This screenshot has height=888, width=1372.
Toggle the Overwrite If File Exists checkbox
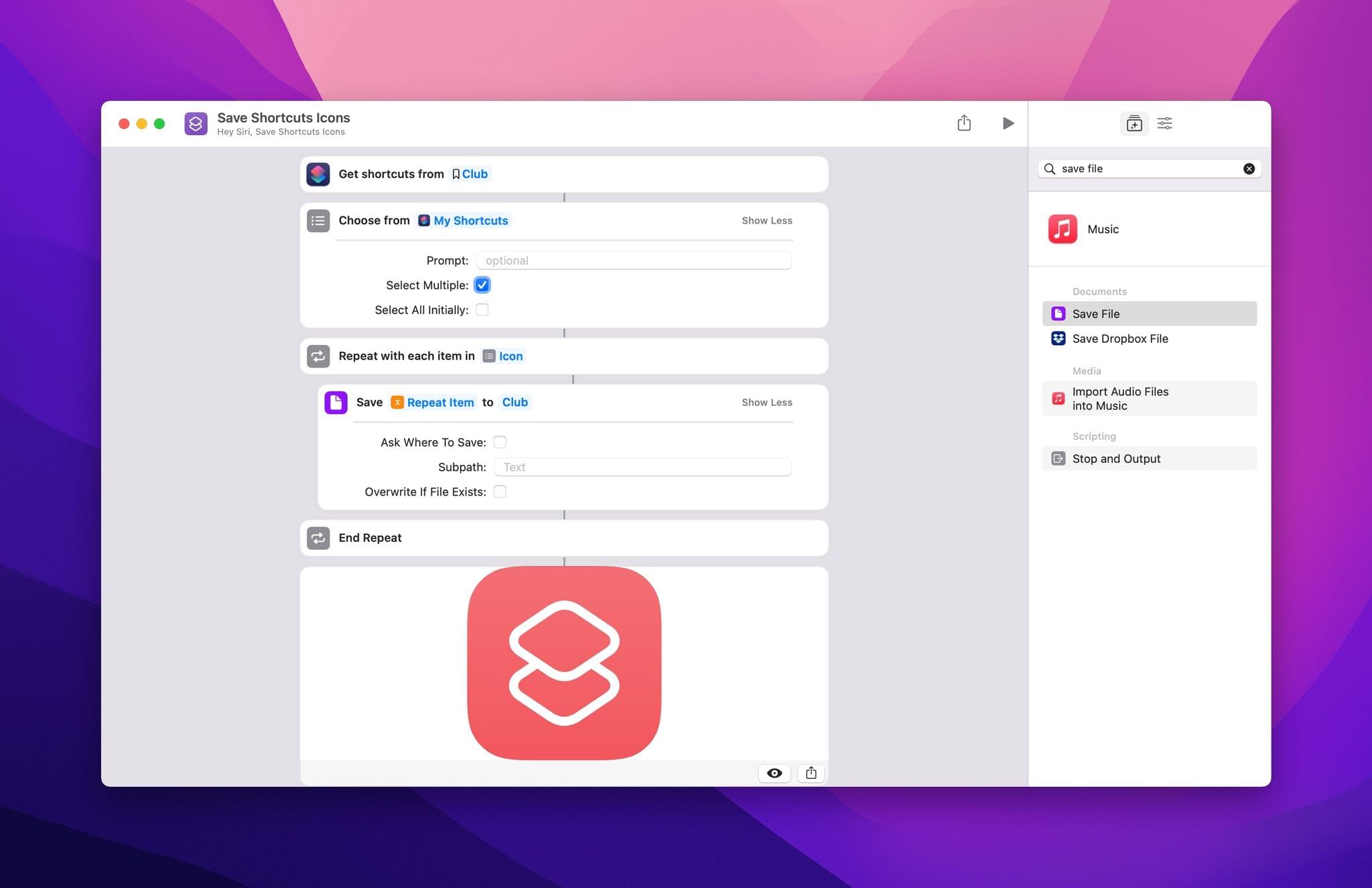(x=500, y=491)
